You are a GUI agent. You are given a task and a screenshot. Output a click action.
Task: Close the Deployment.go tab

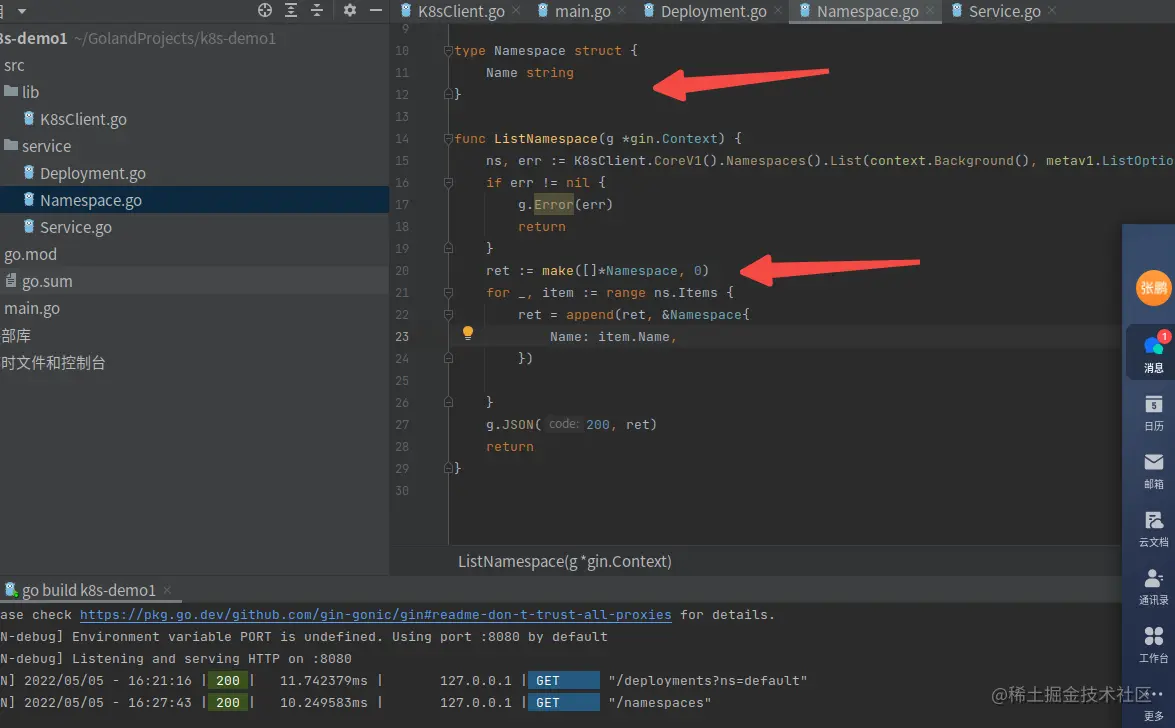778,10
